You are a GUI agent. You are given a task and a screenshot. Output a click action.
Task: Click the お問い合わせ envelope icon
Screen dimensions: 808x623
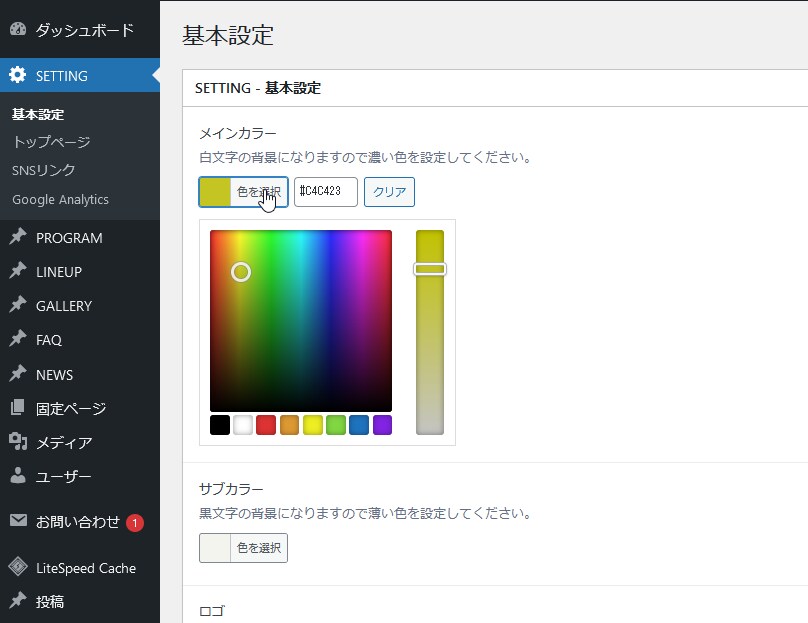pos(18,520)
